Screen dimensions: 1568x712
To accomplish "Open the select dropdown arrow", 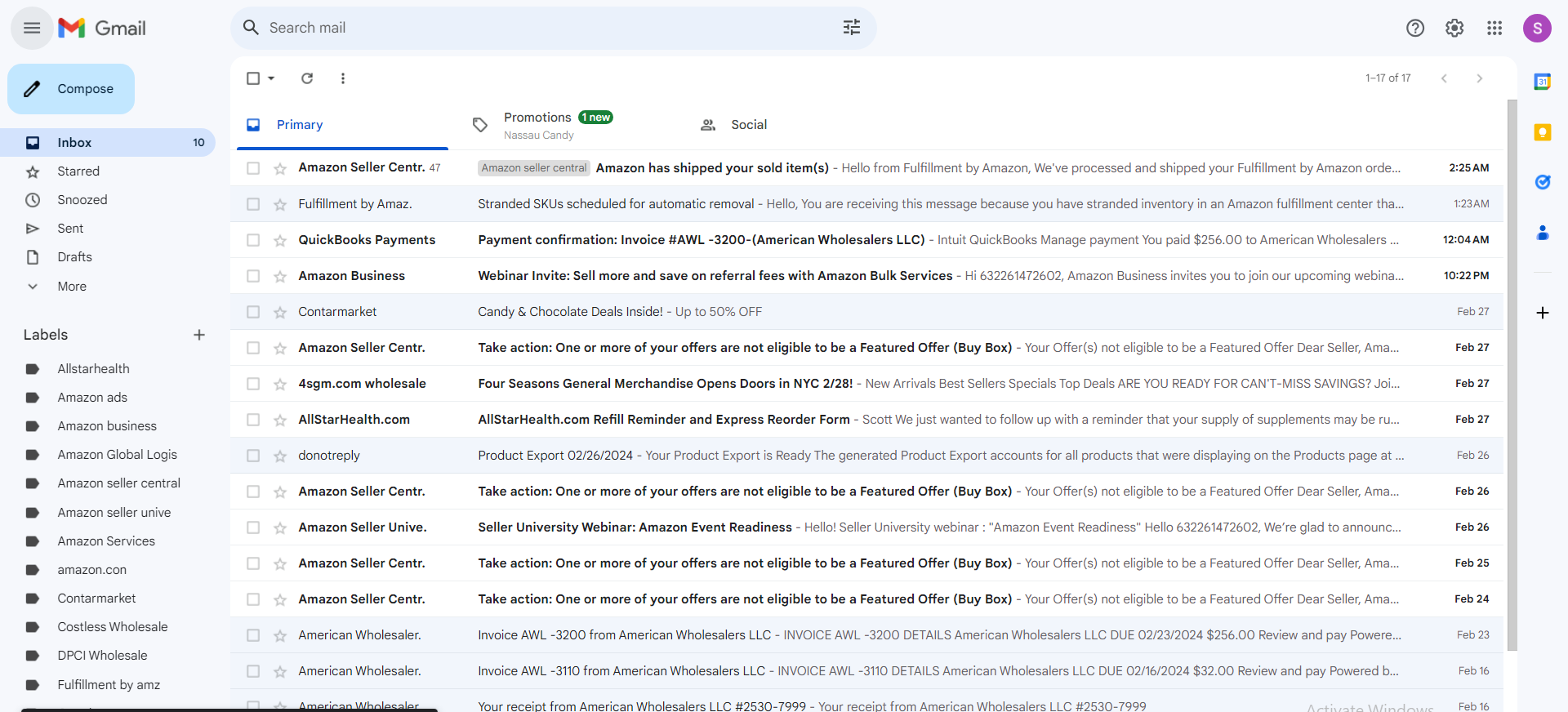I will click(271, 78).
